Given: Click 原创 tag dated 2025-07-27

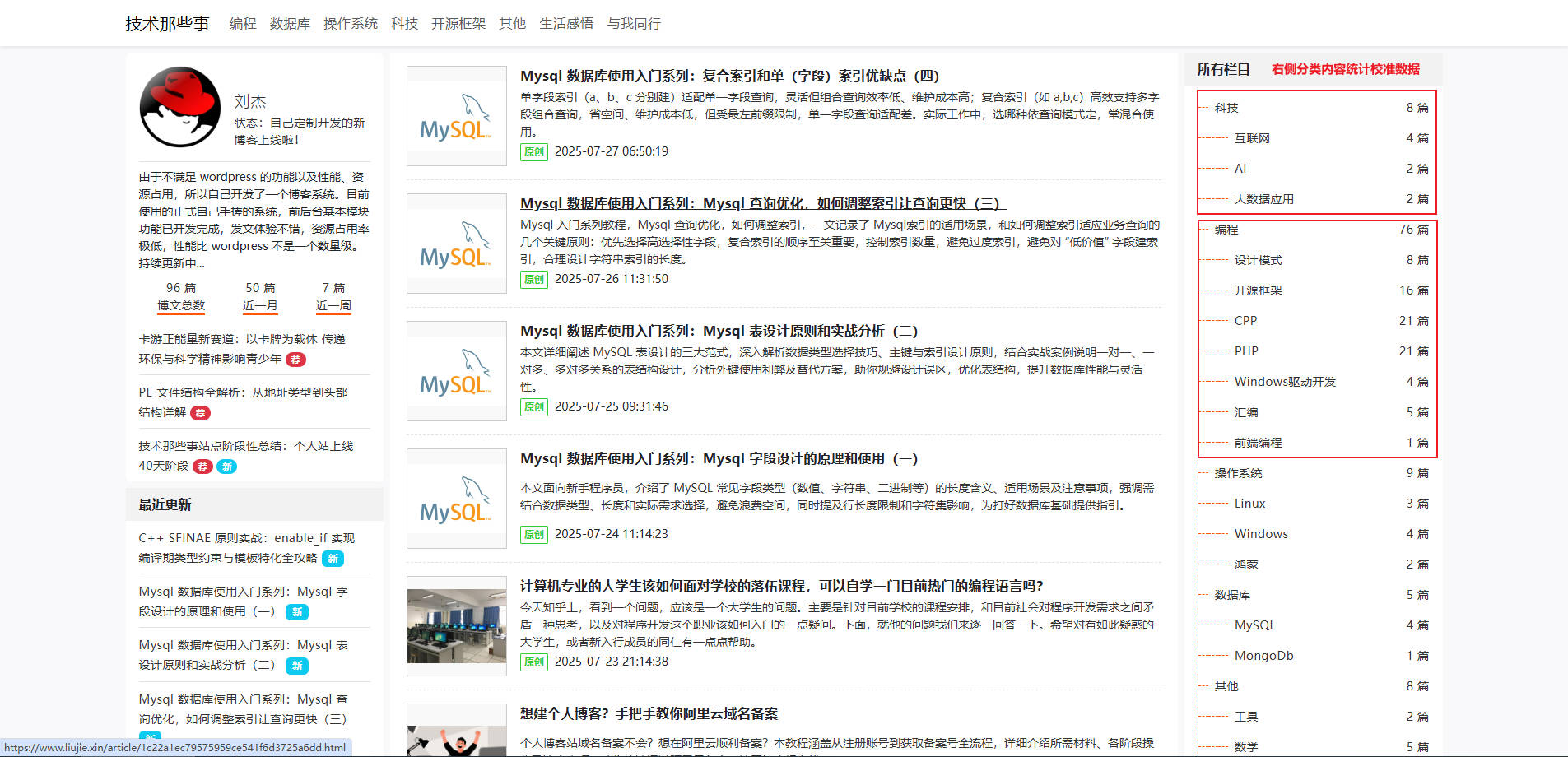Looking at the screenshot, I should click(534, 151).
